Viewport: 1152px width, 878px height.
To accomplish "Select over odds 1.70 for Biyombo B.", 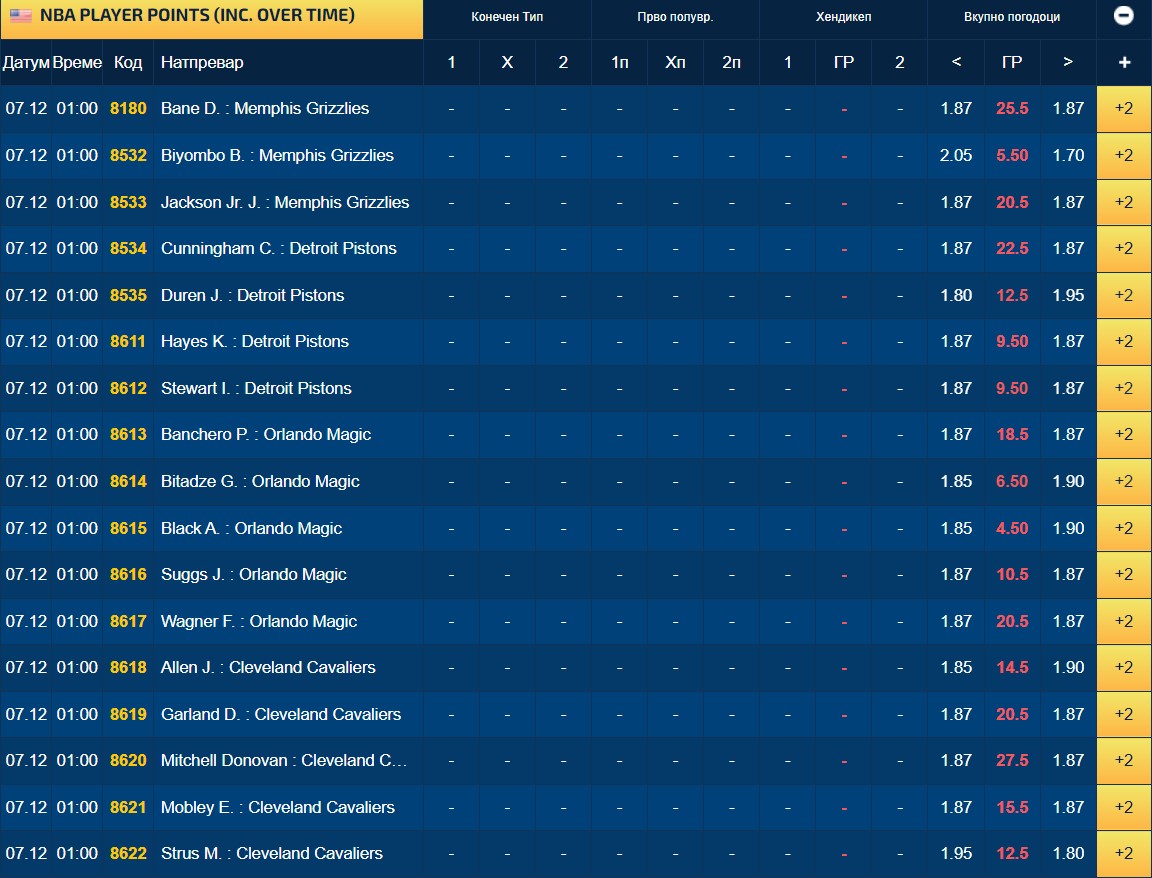I will click(x=1068, y=155).
